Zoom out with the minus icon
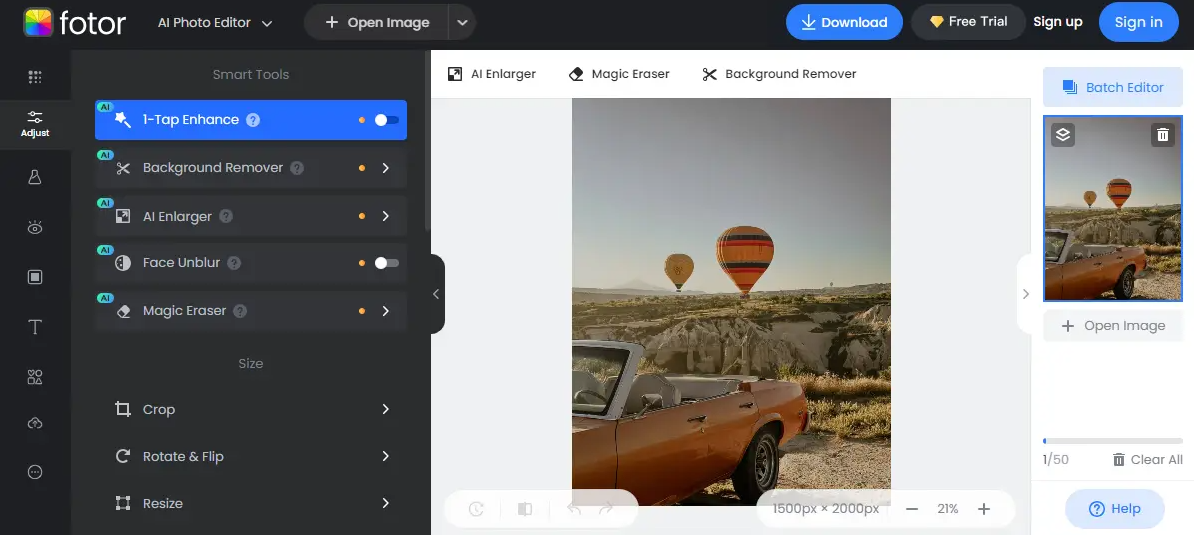This screenshot has height=535, width=1194. pos(912,509)
